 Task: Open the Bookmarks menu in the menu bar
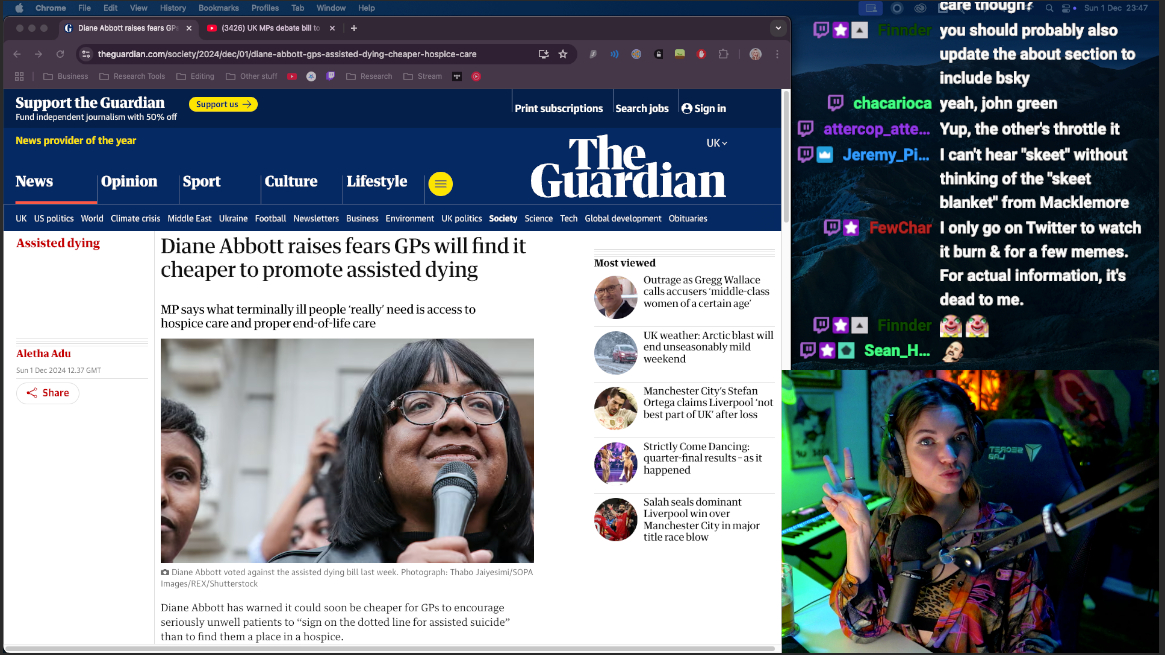(217, 8)
